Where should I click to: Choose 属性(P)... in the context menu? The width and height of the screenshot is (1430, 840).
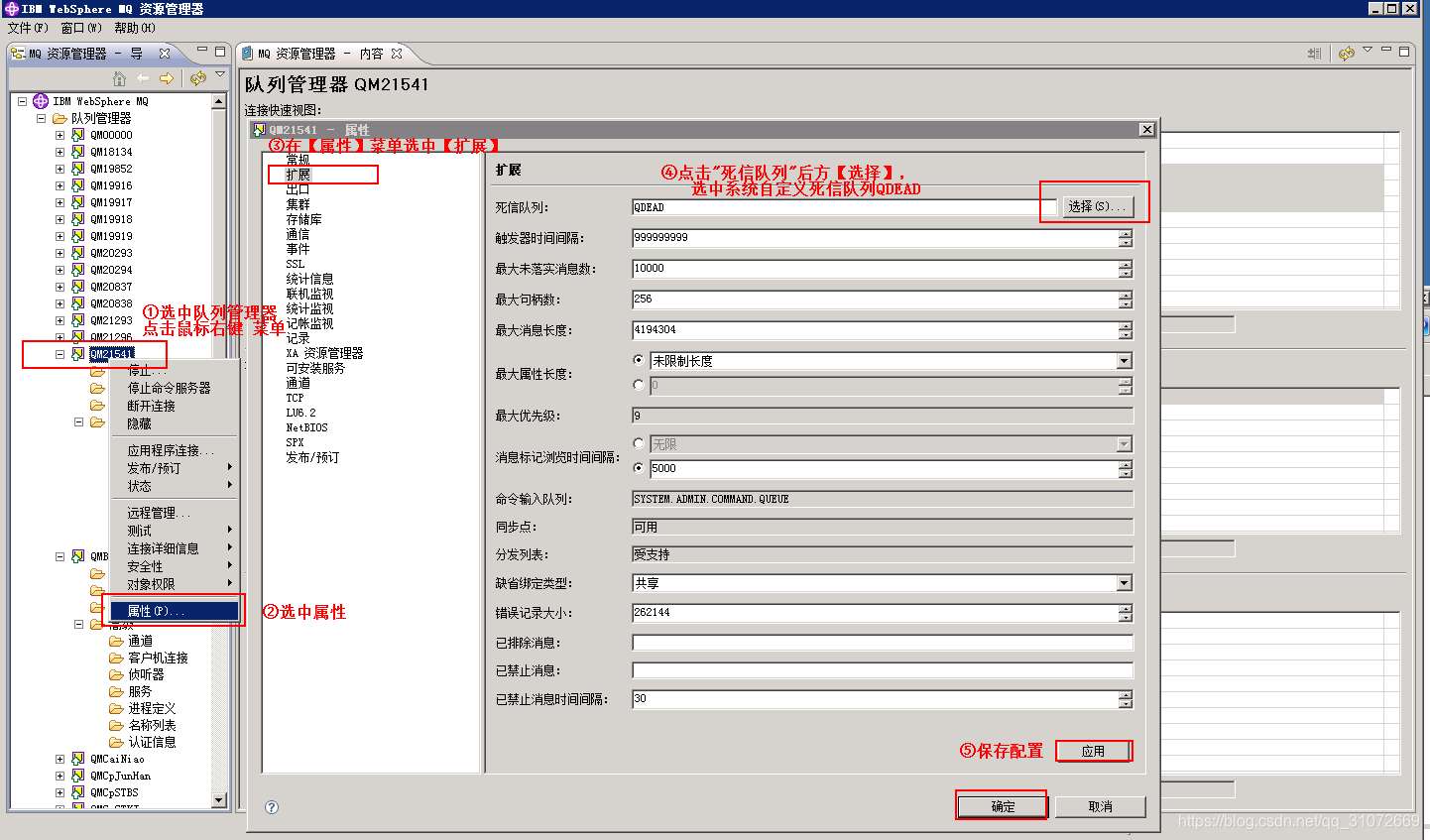point(175,611)
